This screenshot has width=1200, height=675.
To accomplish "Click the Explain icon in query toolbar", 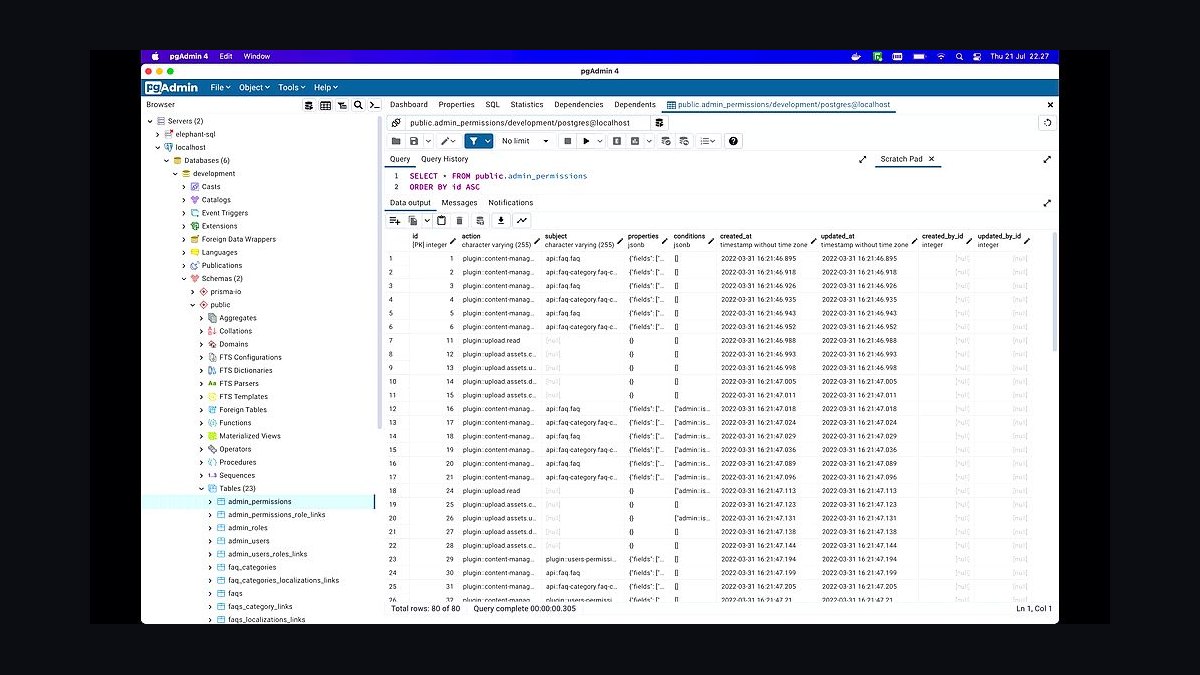I will 617,141.
